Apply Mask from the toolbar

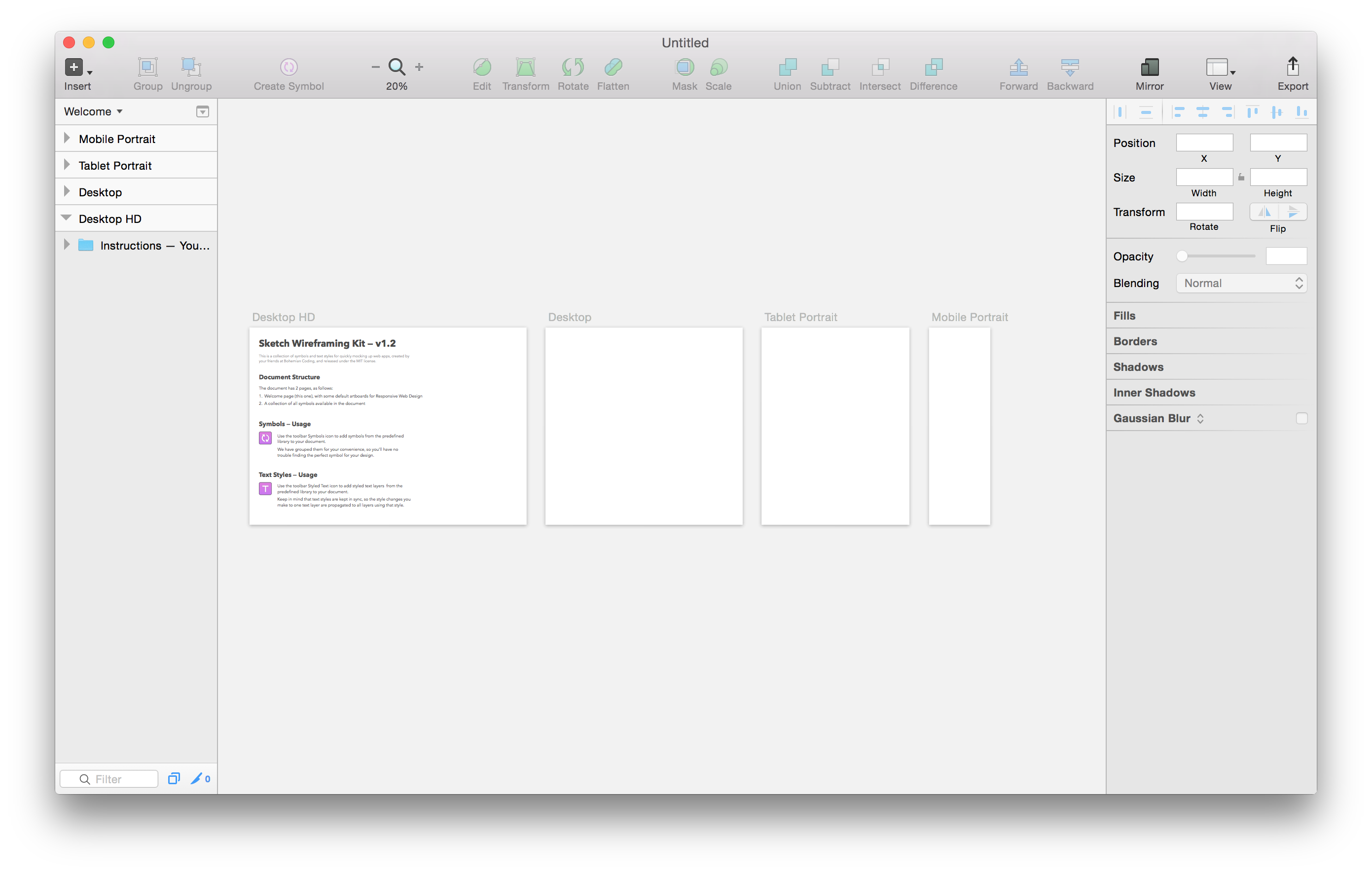(685, 67)
